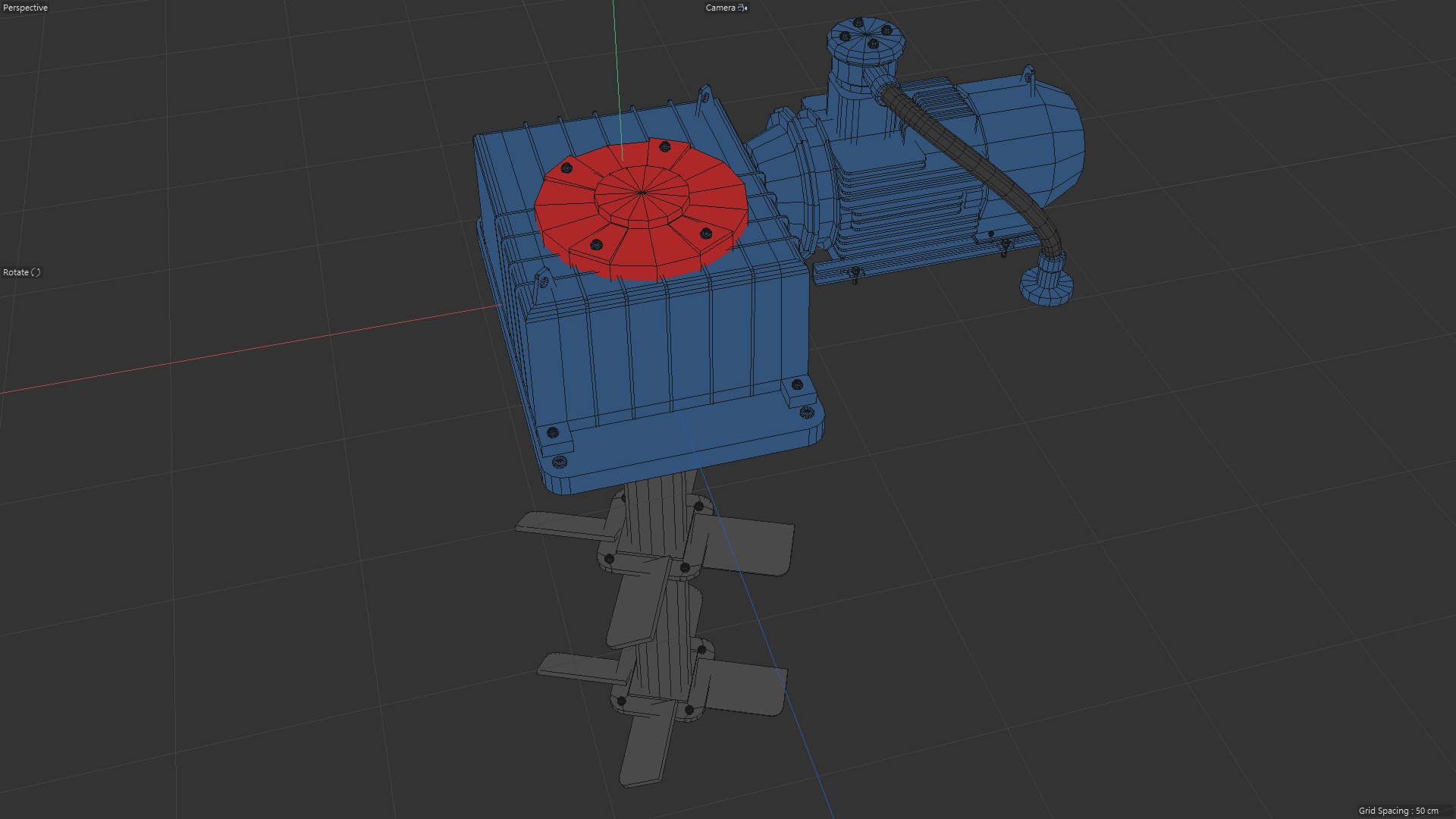The width and height of the screenshot is (1456, 819).
Task: Click the 'Camera' text label
Action: point(720,8)
